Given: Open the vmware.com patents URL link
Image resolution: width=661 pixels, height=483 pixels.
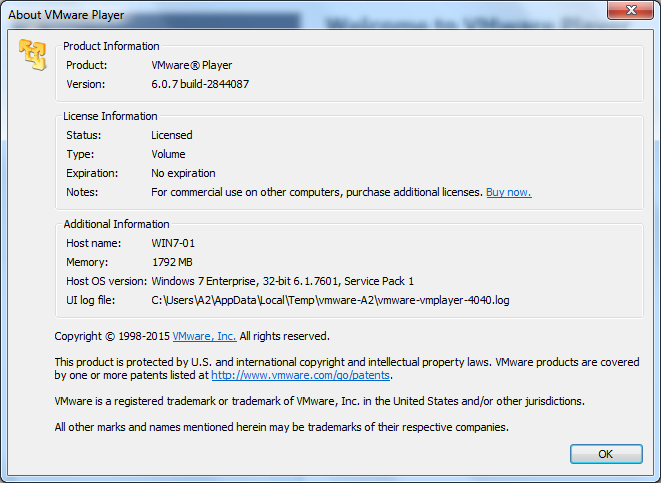Looking at the screenshot, I should [301, 376].
